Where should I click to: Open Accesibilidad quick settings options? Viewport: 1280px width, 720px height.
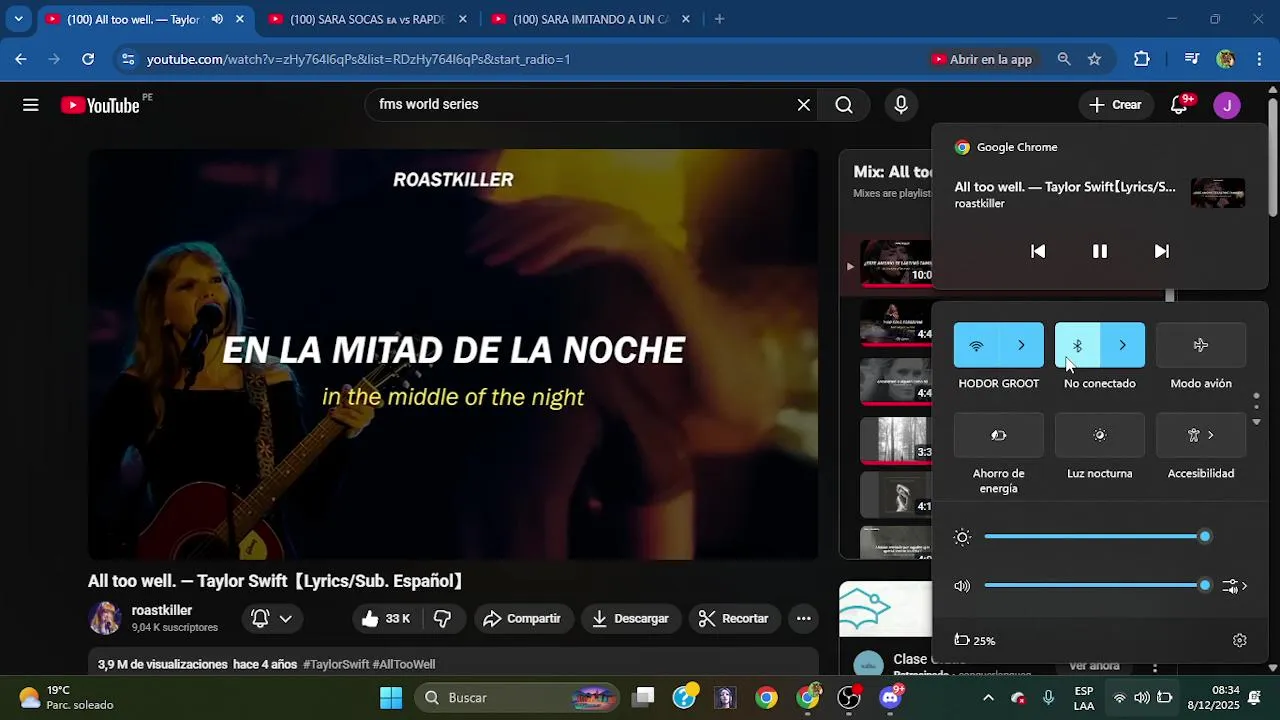pyautogui.click(x=1201, y=435)
